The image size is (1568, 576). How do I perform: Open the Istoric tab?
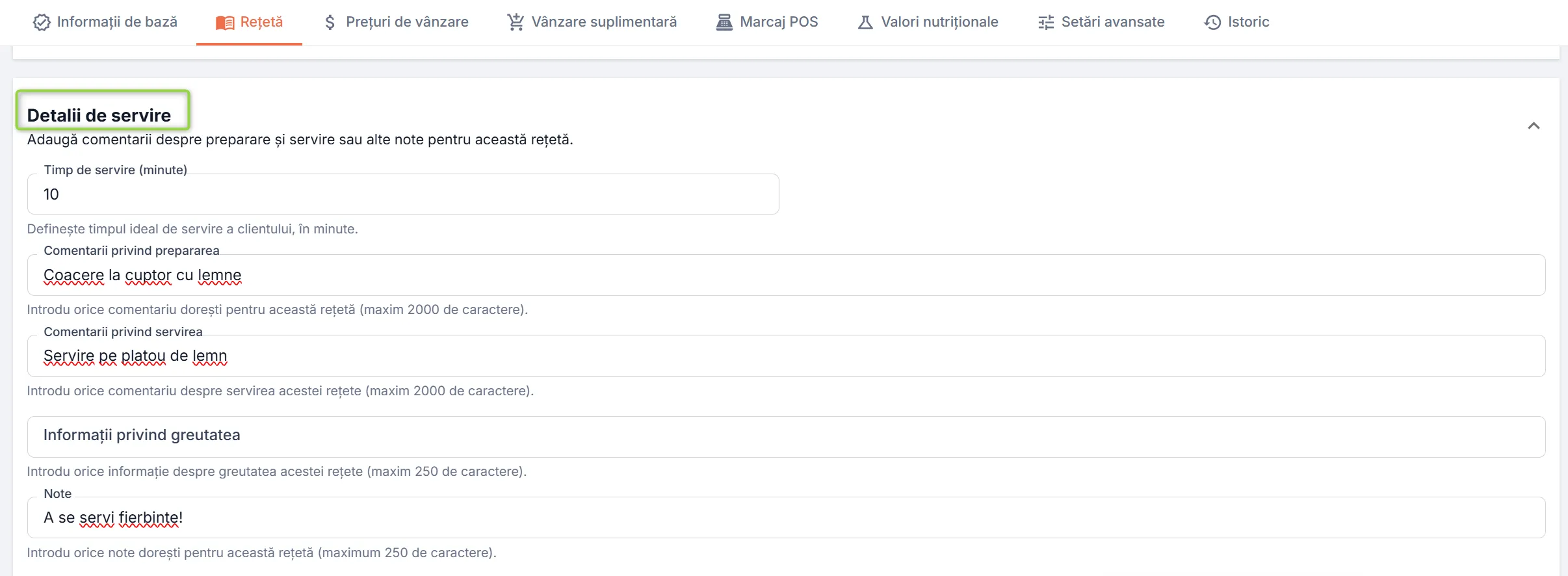pos(1237,22)
